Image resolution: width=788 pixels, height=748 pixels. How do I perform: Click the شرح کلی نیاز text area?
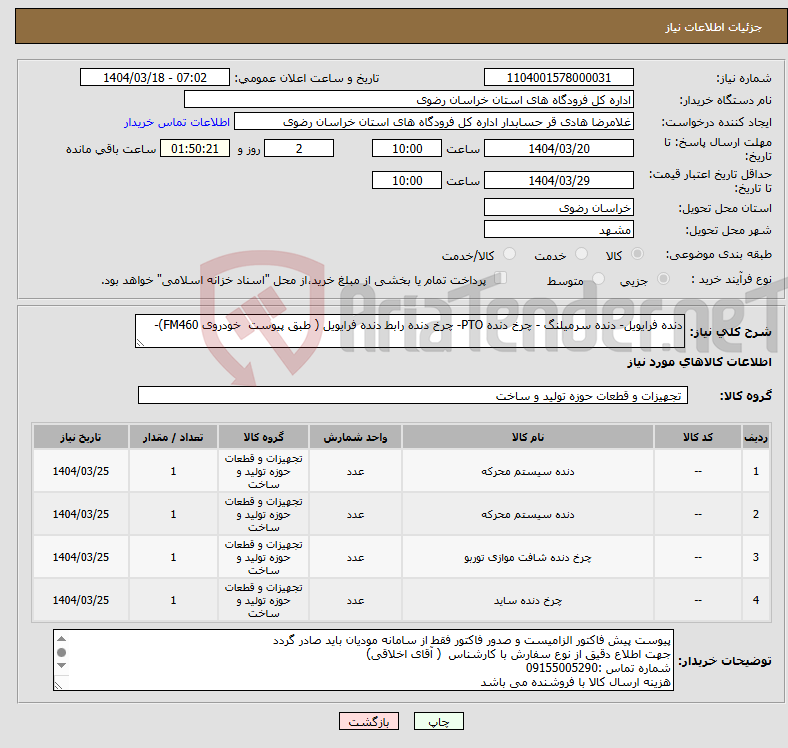coord(410,331)
